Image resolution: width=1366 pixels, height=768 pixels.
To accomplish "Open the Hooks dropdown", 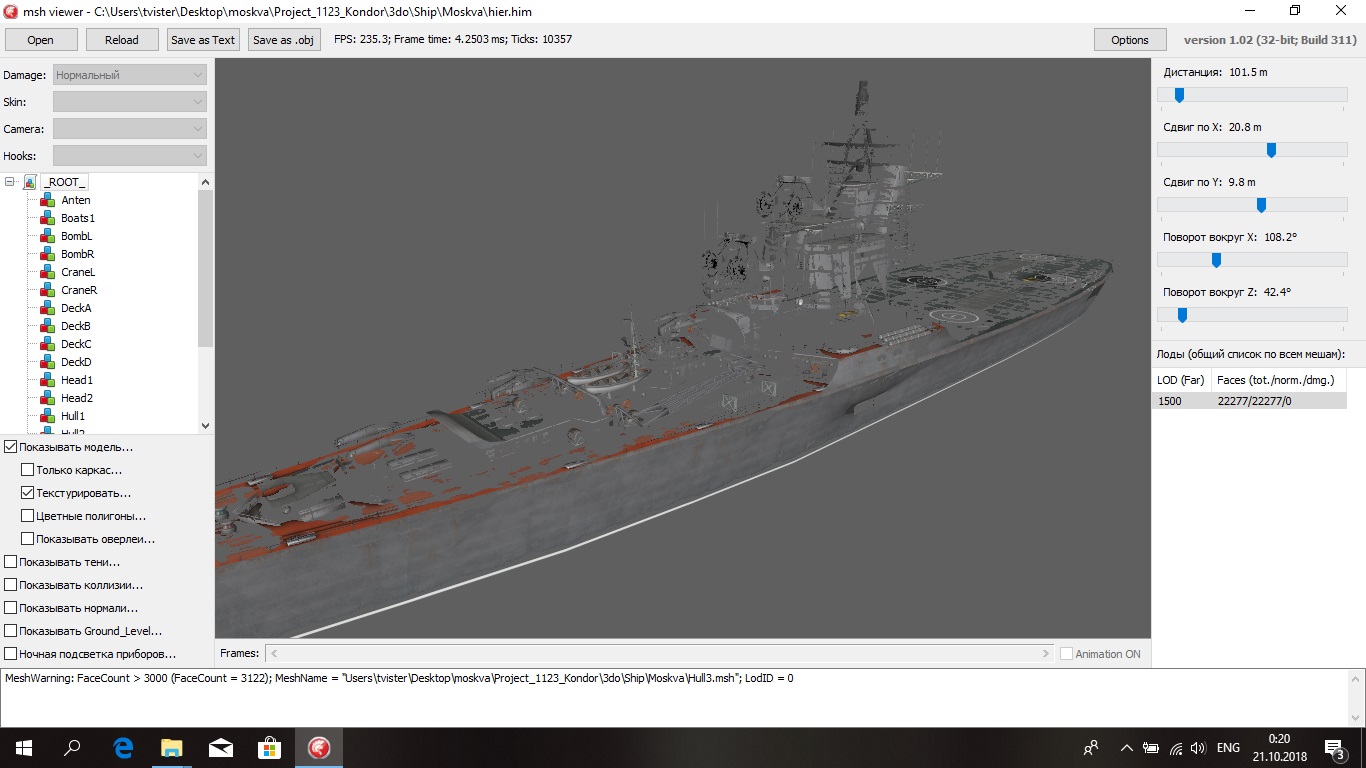I will tap(130, 156).
